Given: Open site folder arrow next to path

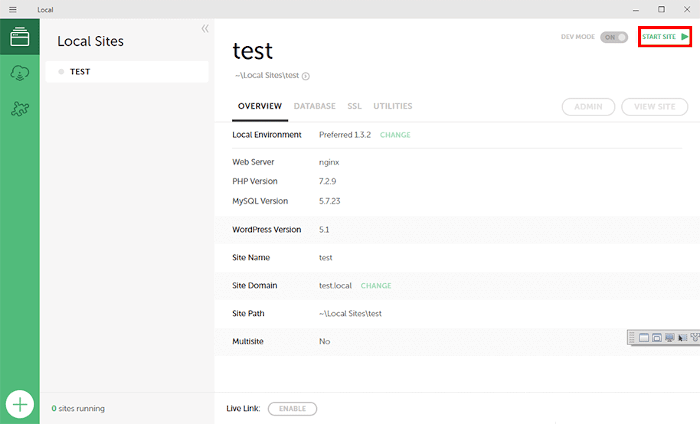Looking at the screenshot, I should pos(306,76).
